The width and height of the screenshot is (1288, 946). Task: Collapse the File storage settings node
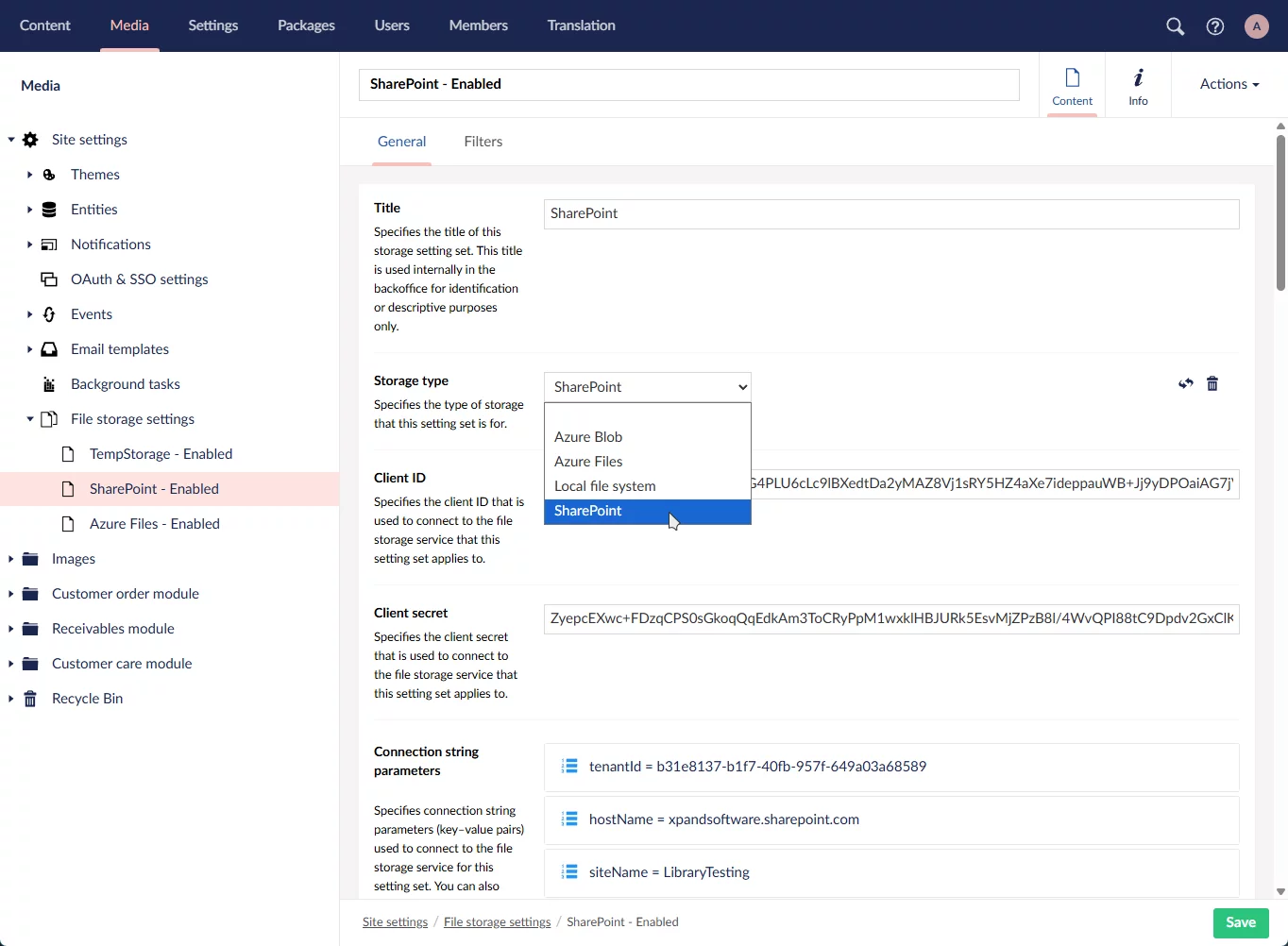tap(29, 419)
